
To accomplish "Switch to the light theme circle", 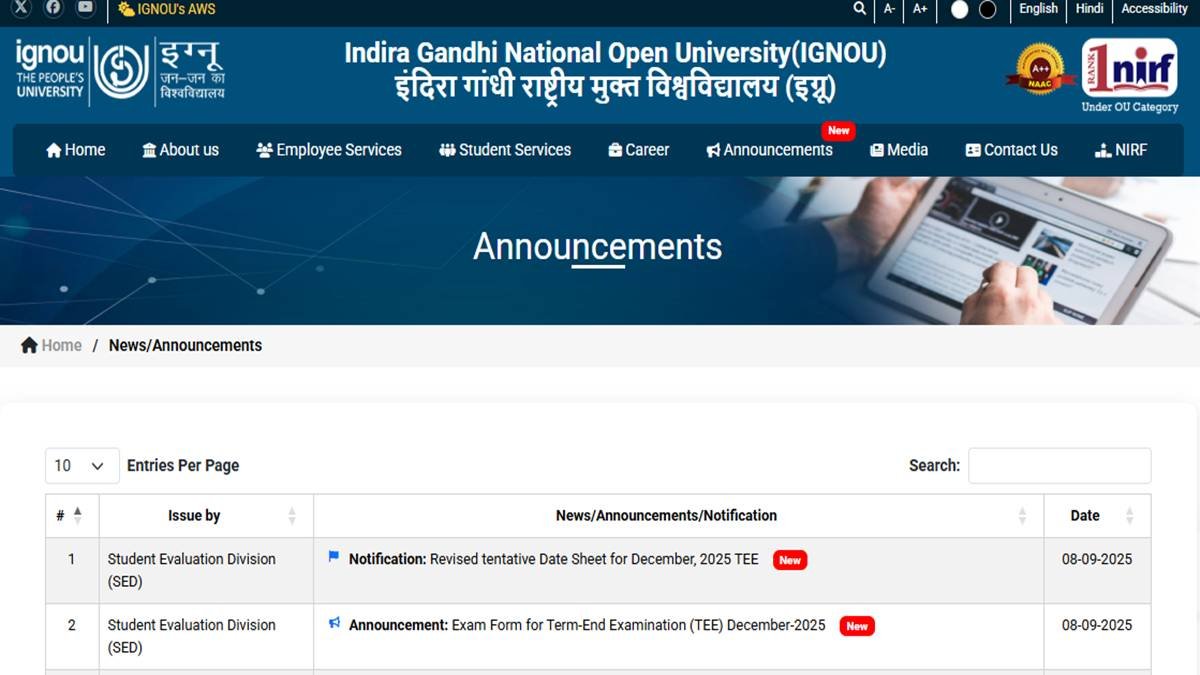I will tap(961, 9).
